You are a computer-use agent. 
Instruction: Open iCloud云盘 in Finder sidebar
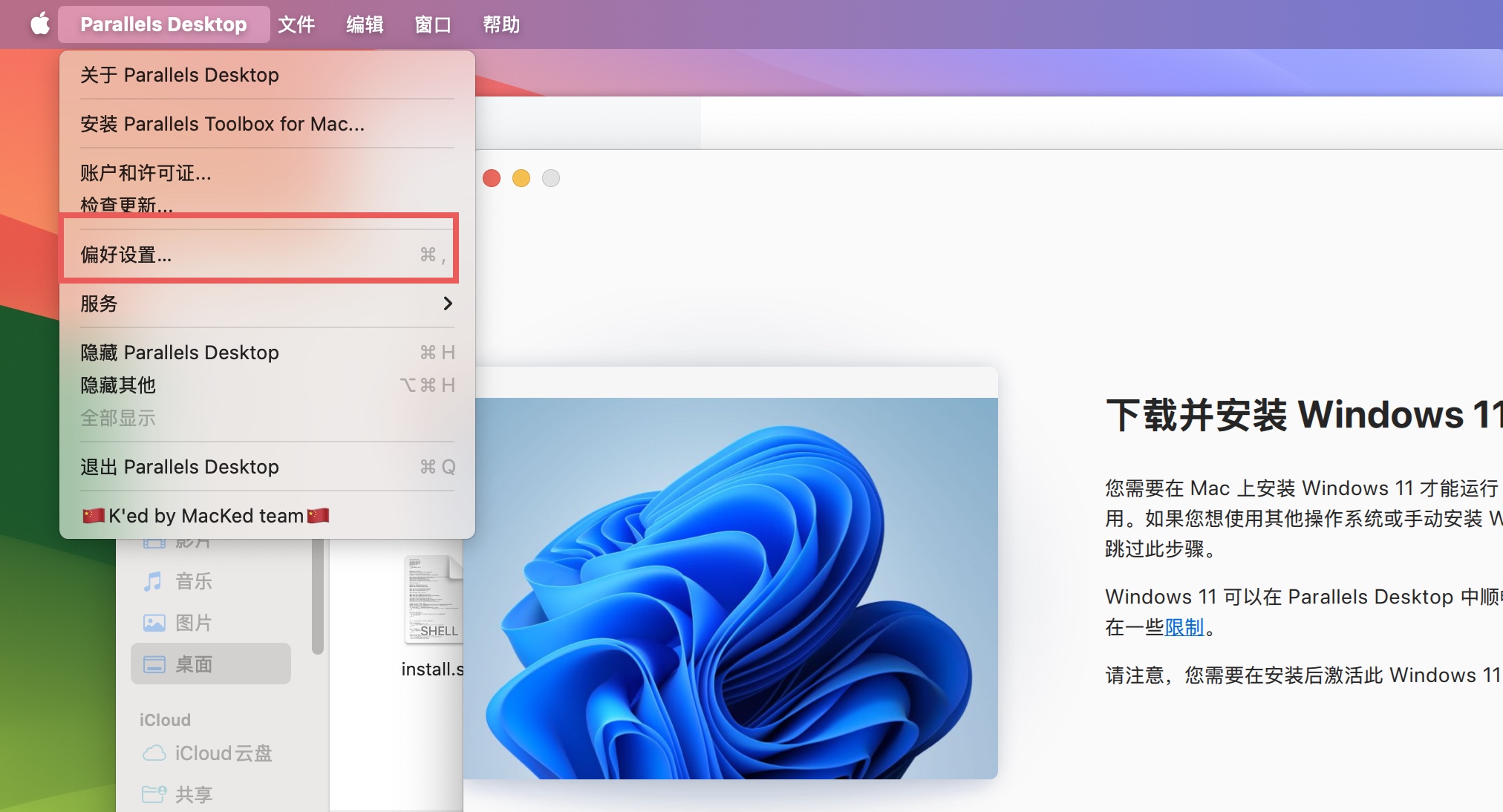(x=224, y=753)
